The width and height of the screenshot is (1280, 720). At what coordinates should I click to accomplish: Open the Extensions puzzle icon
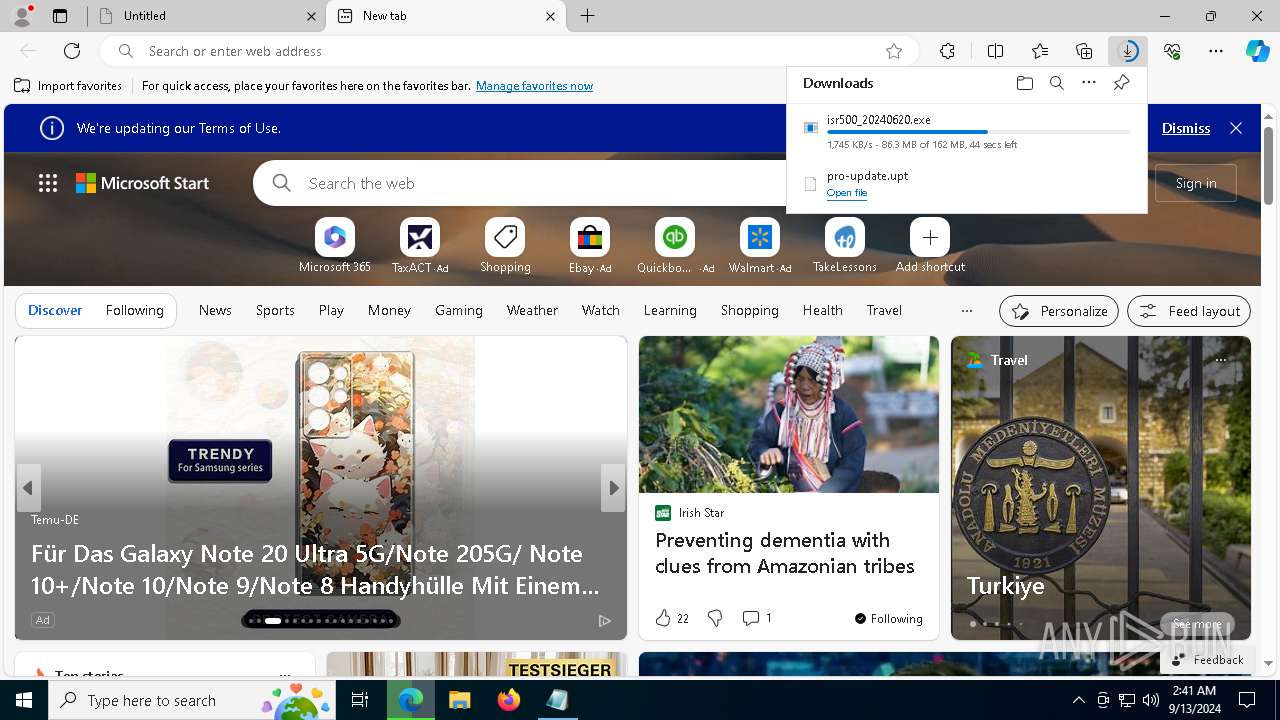[947, 51]
